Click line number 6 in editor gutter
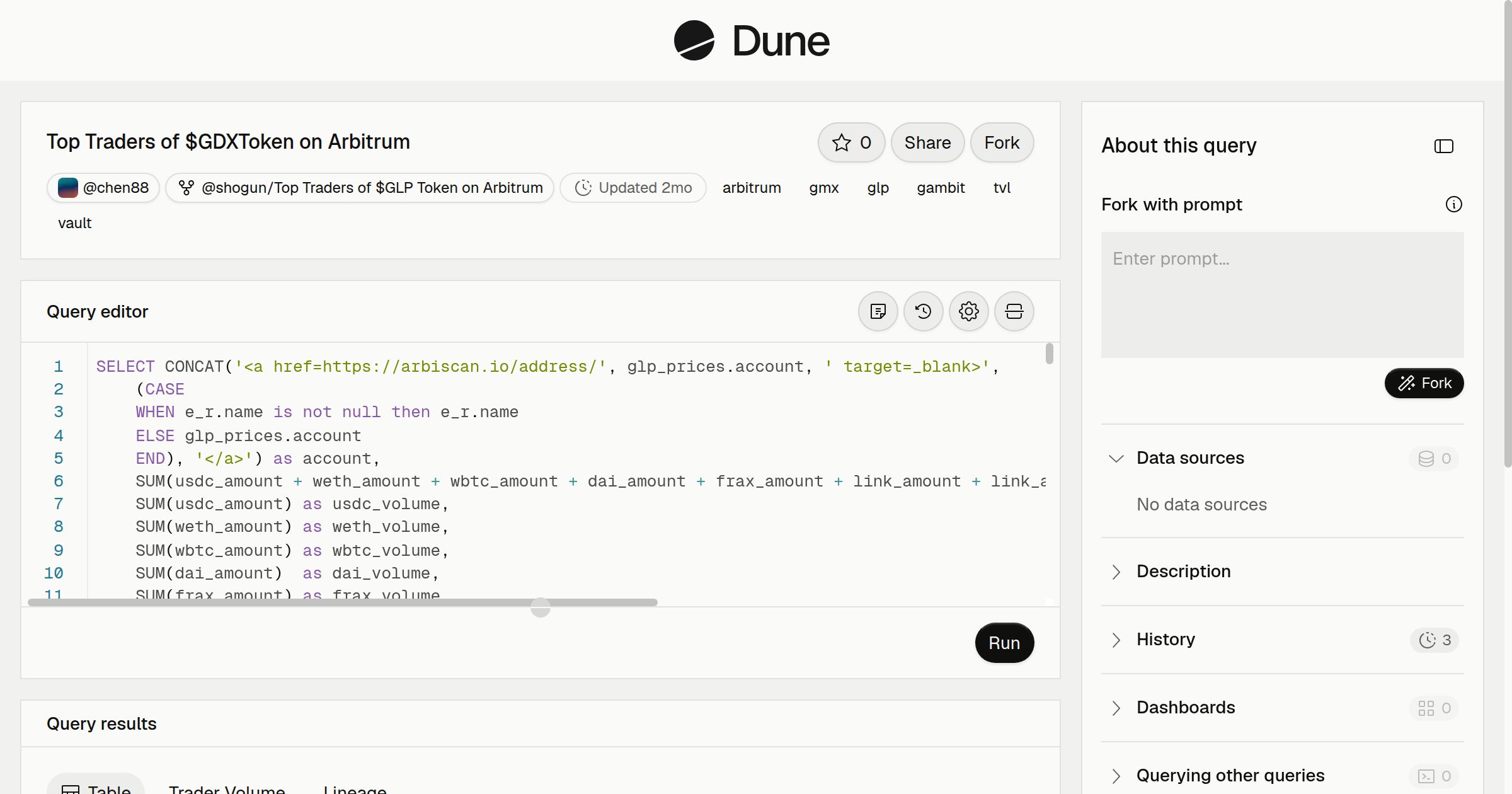This screenshot has width=1512, height=794. click(59, 481)
